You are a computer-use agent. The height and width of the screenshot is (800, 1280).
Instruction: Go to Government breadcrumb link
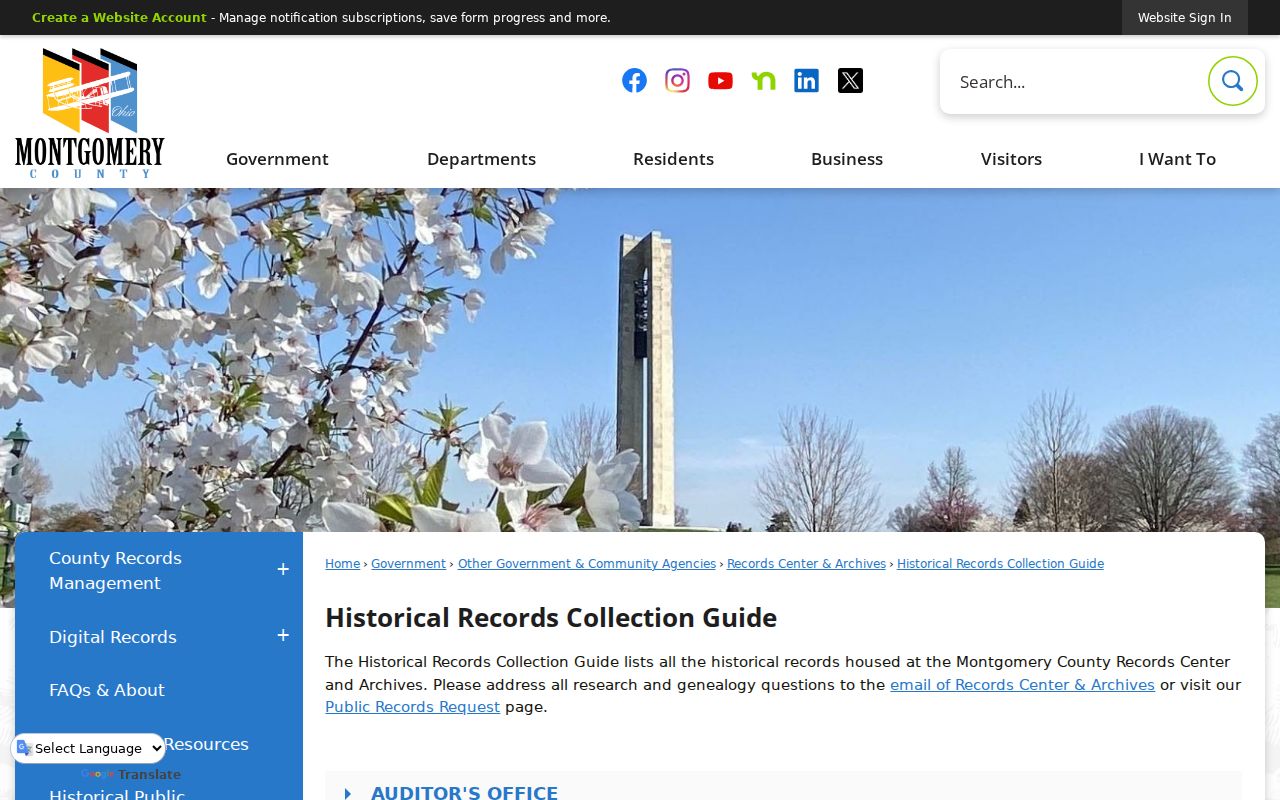[408, 564]
